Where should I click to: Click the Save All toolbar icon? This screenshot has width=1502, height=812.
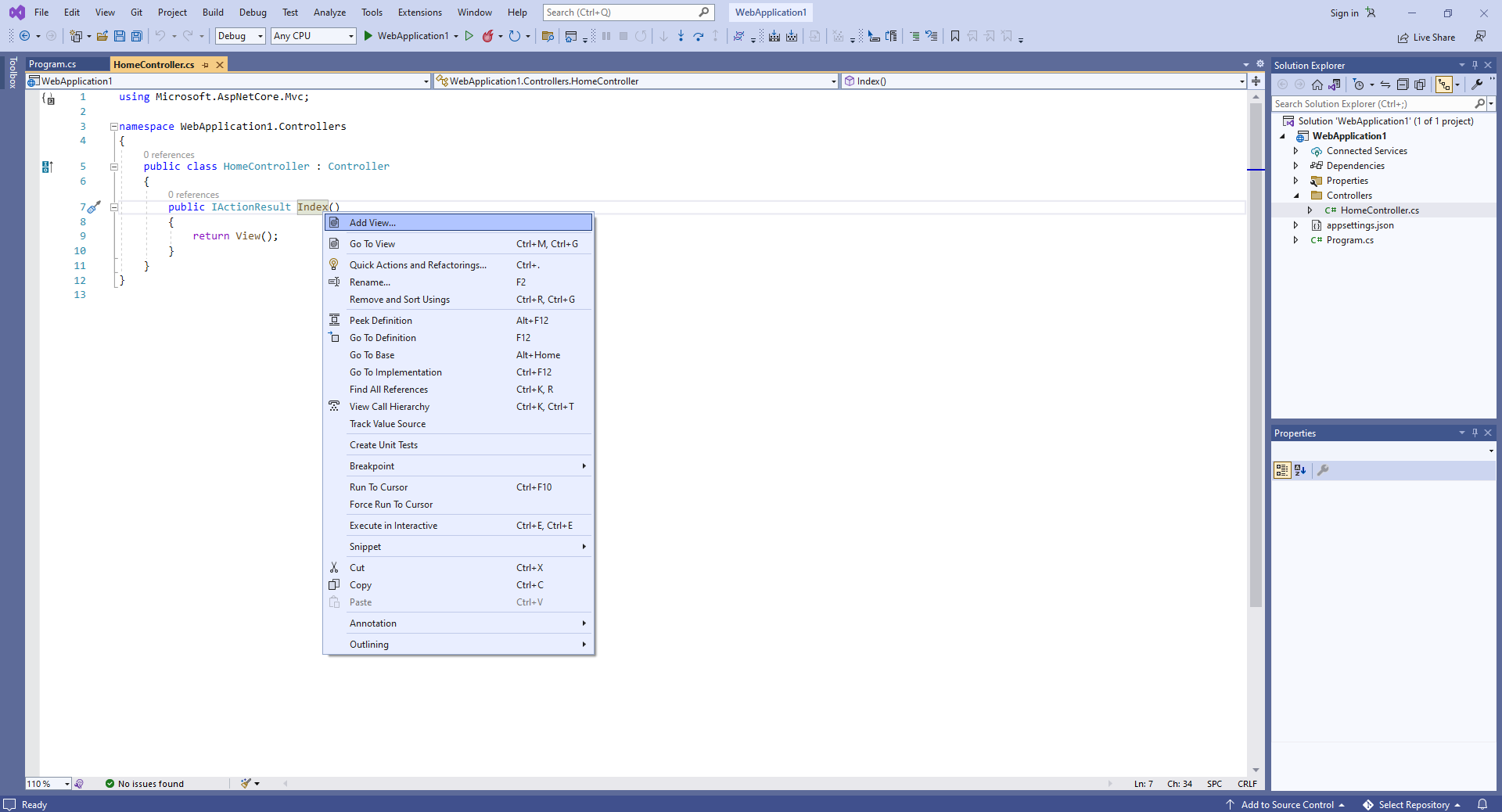[x=137, y=36]
